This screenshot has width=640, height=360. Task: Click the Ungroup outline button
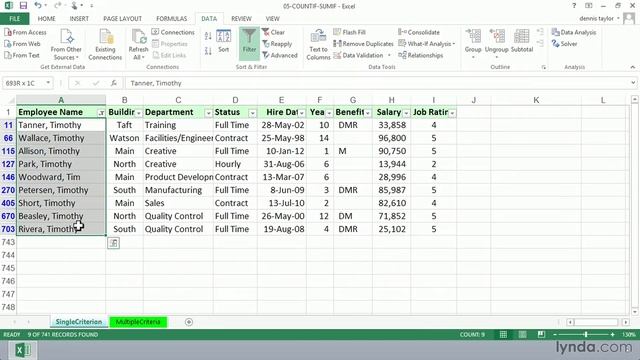tap(497, 44)
